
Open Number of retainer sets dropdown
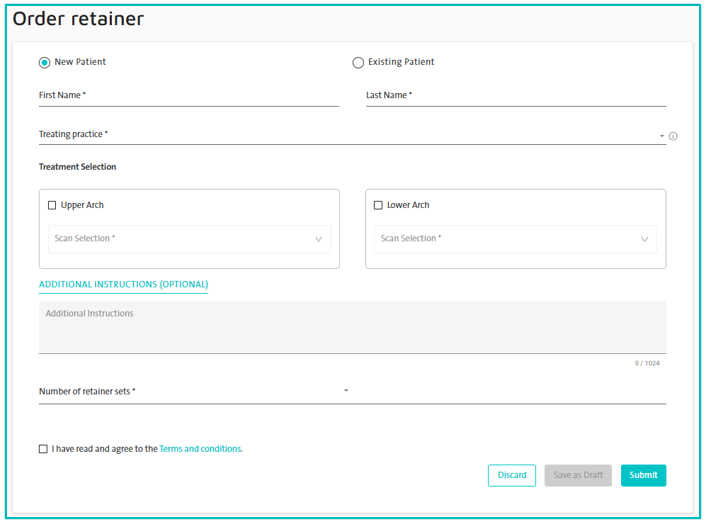346,391
